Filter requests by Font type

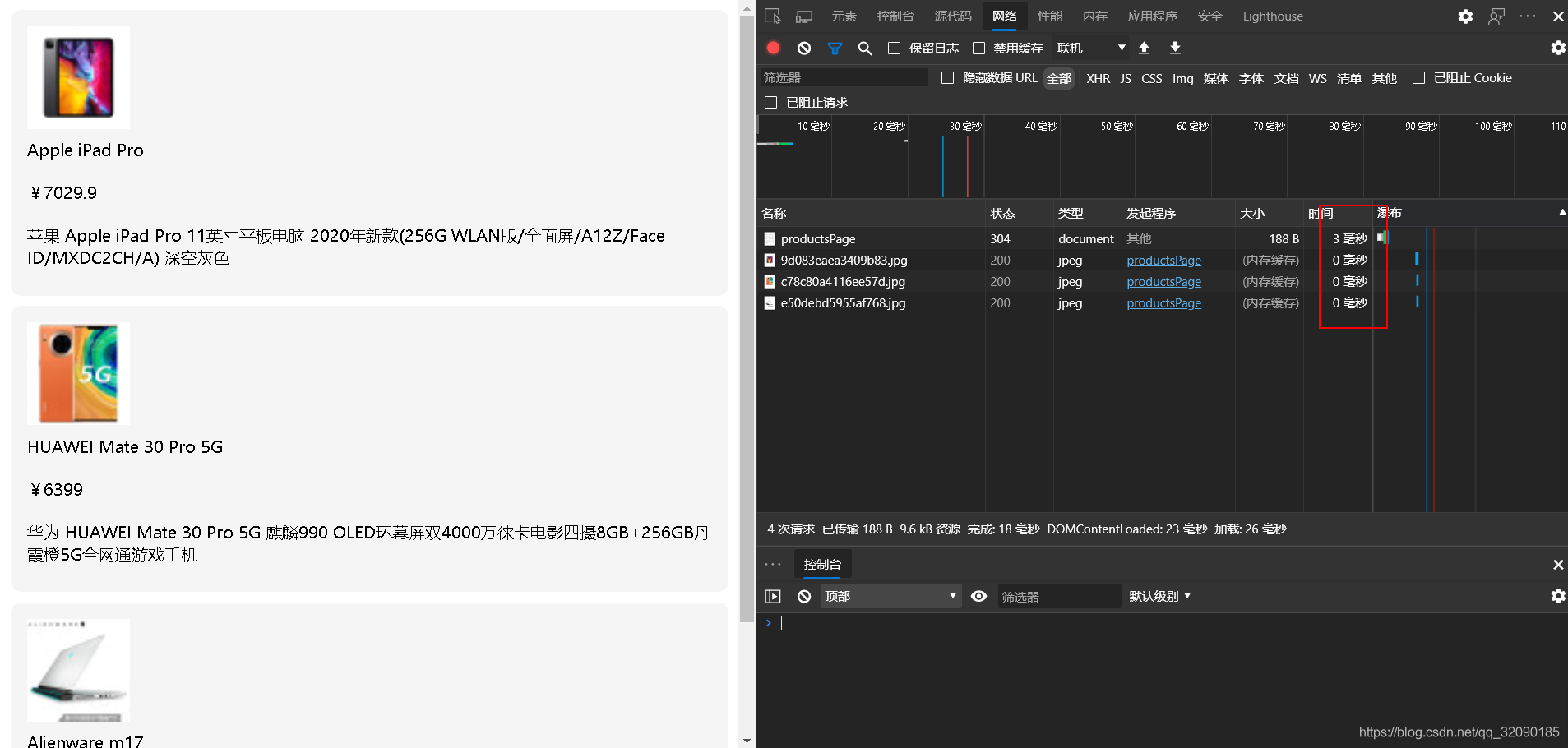point(1251,78)
